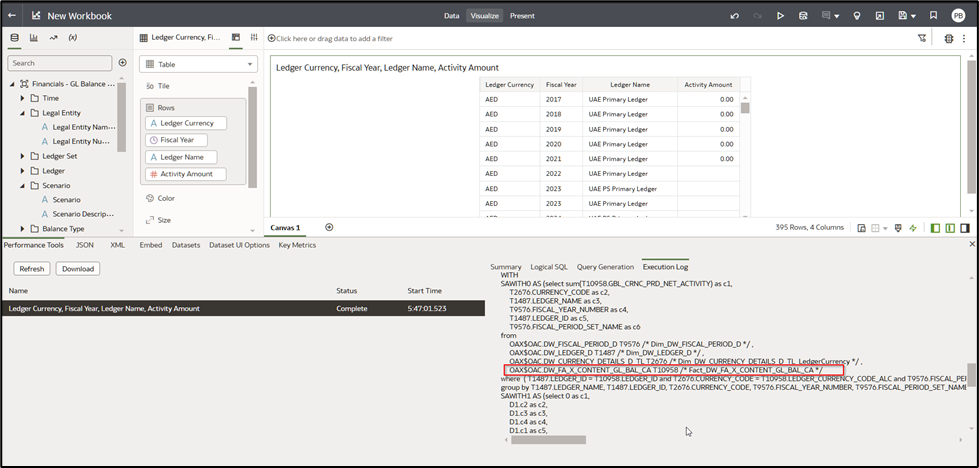
Task: Select the Scenario Description column
Action: pos(83,214)
